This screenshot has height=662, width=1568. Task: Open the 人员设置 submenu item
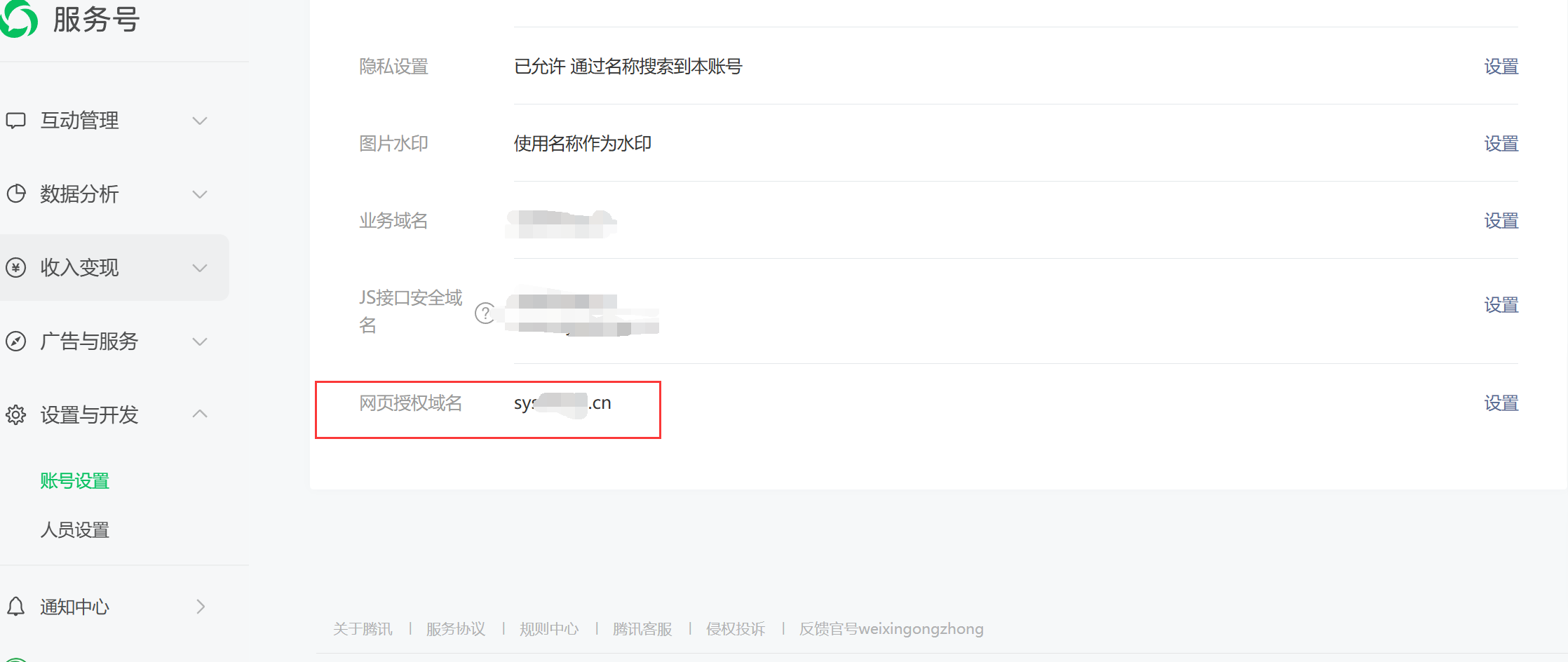point(75,530)
